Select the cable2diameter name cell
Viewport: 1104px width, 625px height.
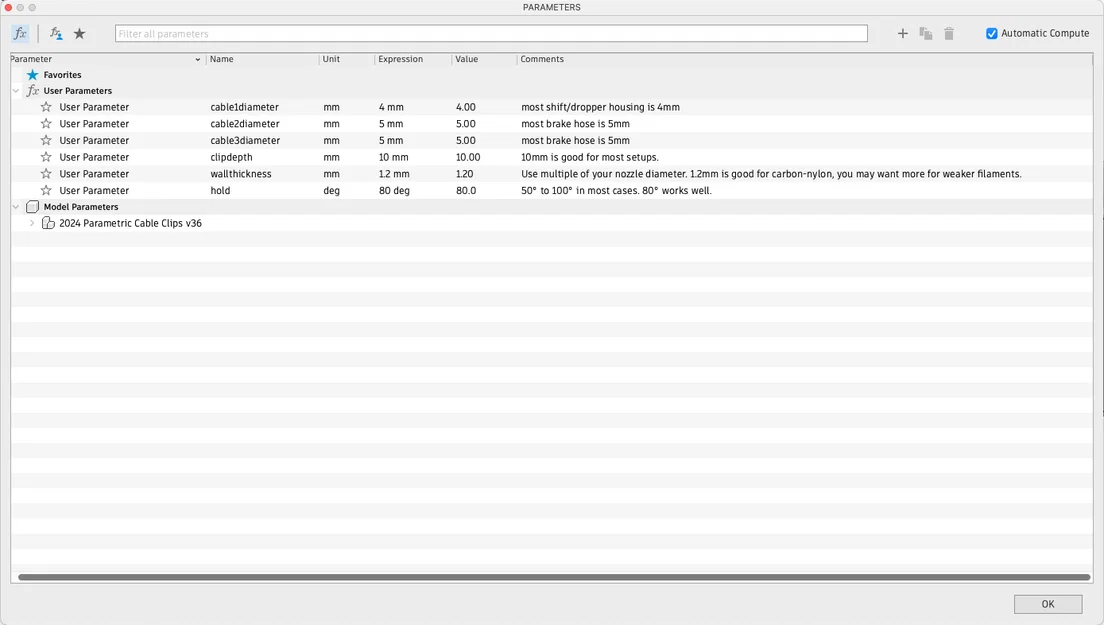[x=245, y=124]
